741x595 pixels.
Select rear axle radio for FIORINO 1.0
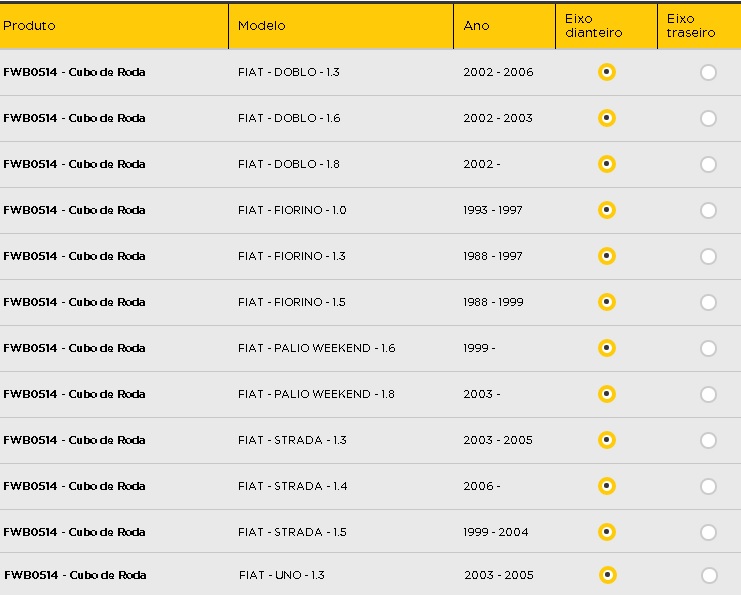[708, 211]
